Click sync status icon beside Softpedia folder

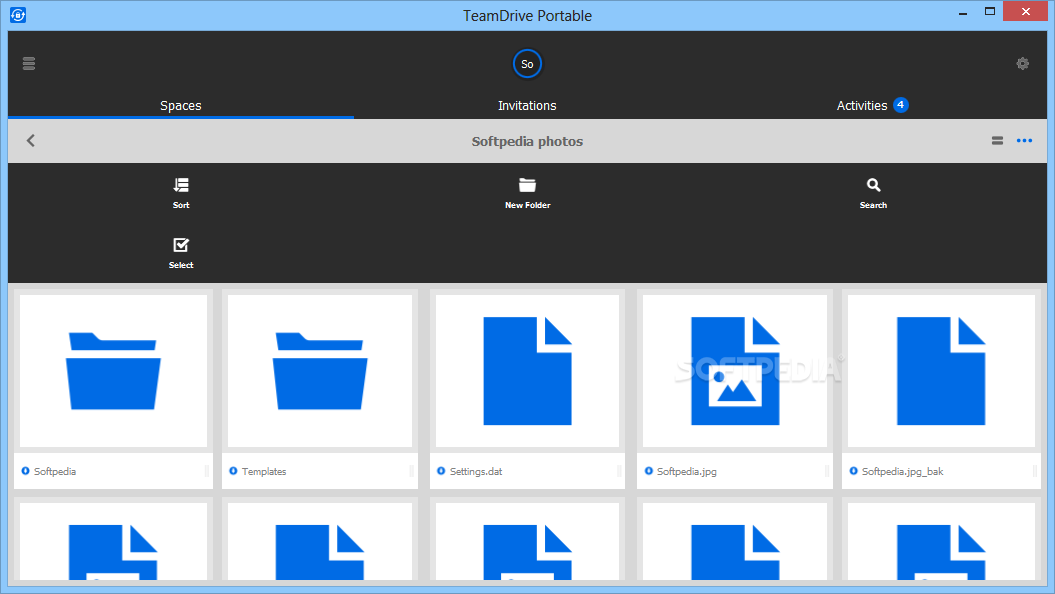[26, 471]
